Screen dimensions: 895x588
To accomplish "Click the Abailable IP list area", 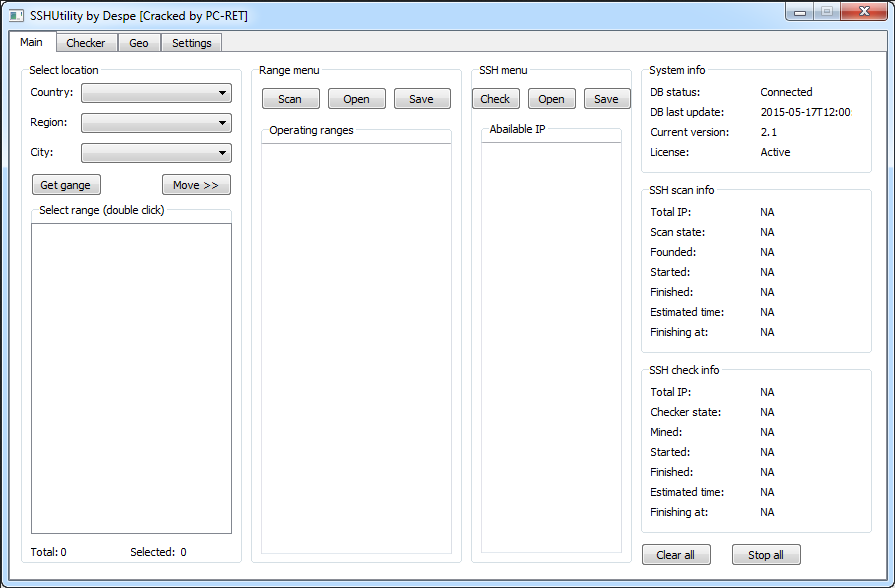I will [551, 348].
